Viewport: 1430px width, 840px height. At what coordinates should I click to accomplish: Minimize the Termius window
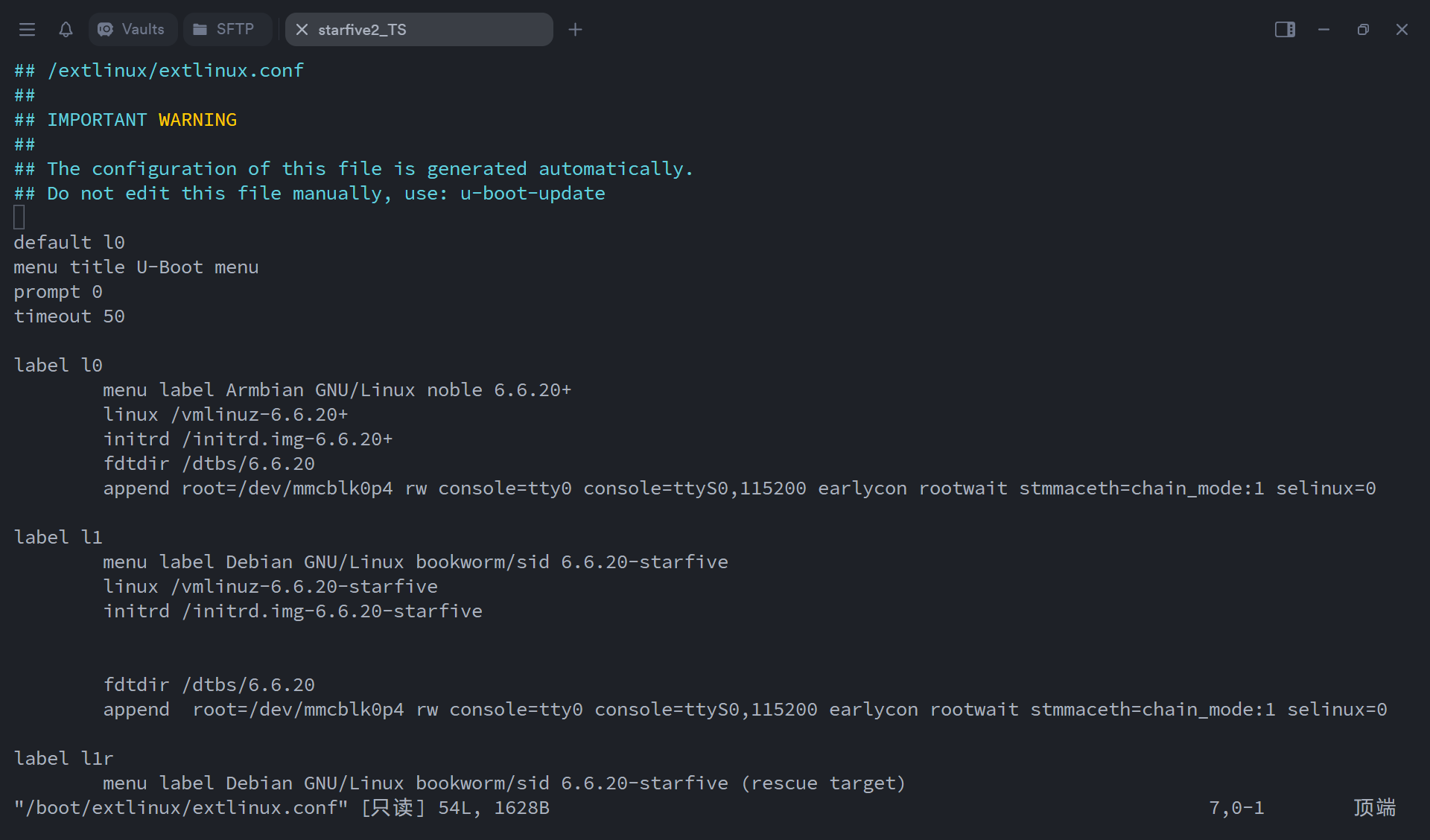click(x=1323, y=30)
